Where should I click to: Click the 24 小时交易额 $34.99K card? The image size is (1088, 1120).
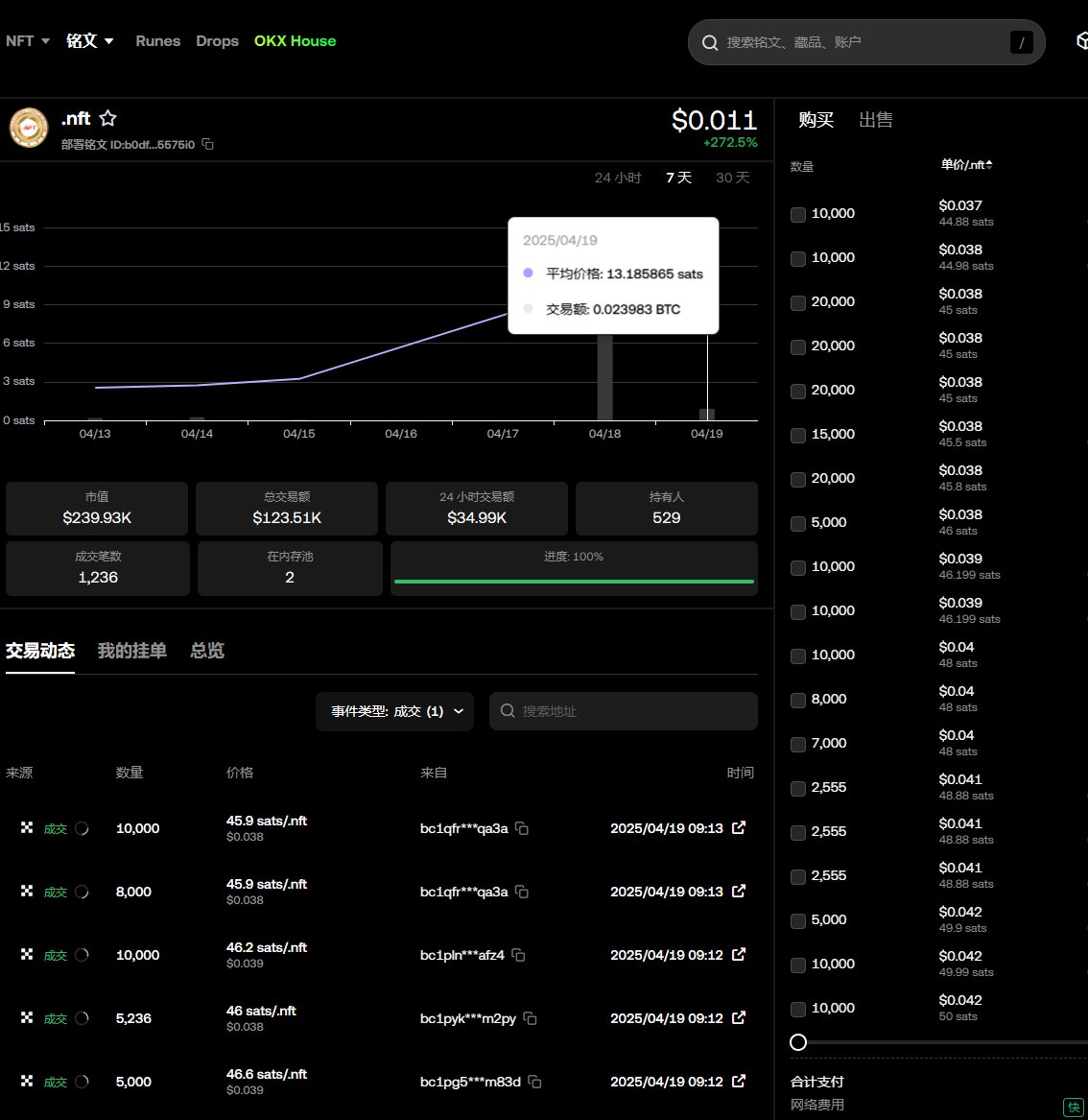[477, 509]
